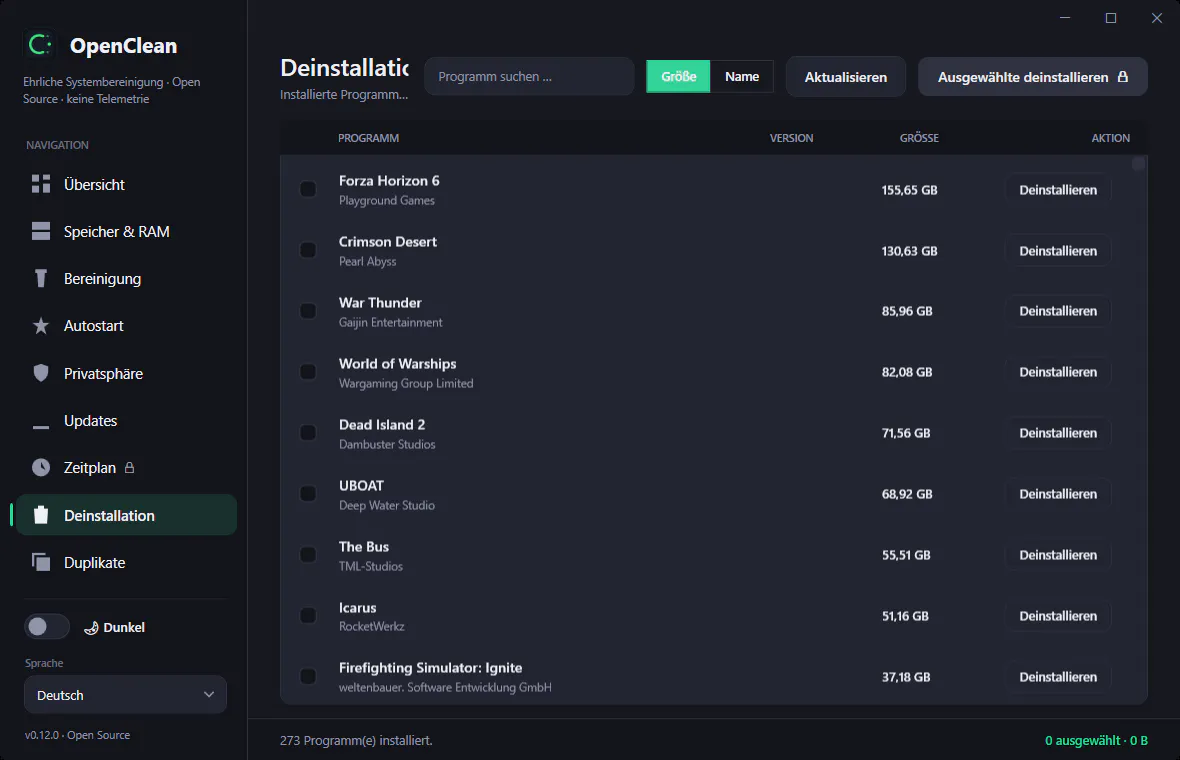This screenshot has height=760, width=1180.
Task: Check the World of Warships row
Action: (308, 372)
